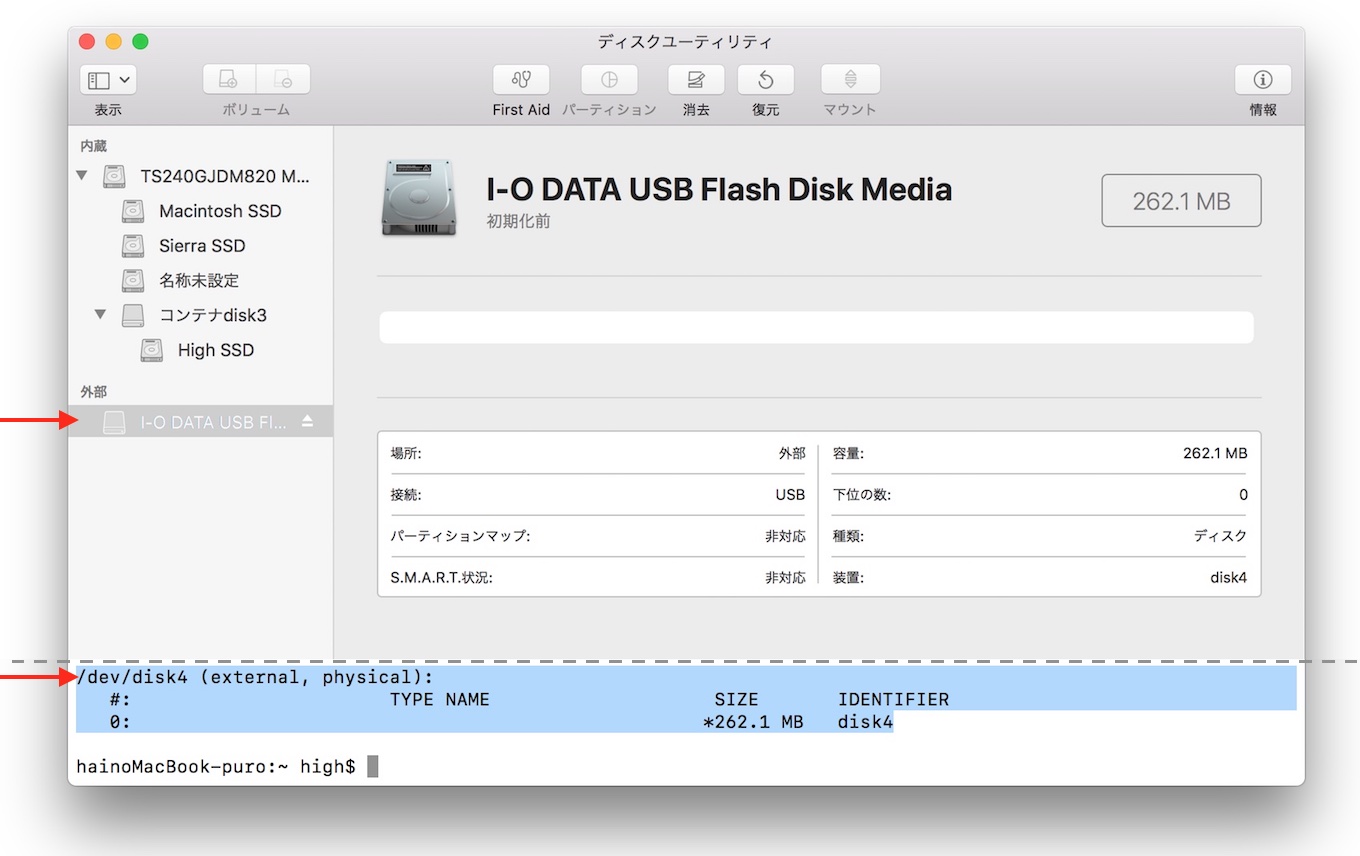Image resolution: width=1360 pixels, height=856 pixels.
Task: Click the パーティション (Partition) toolbar icon
Action: coord(609,80)
